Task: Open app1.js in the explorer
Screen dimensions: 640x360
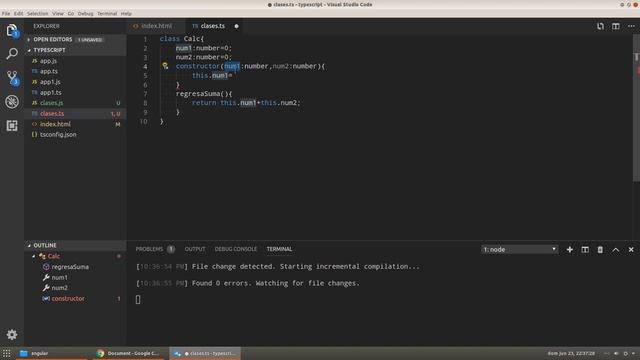Action: 75,82
